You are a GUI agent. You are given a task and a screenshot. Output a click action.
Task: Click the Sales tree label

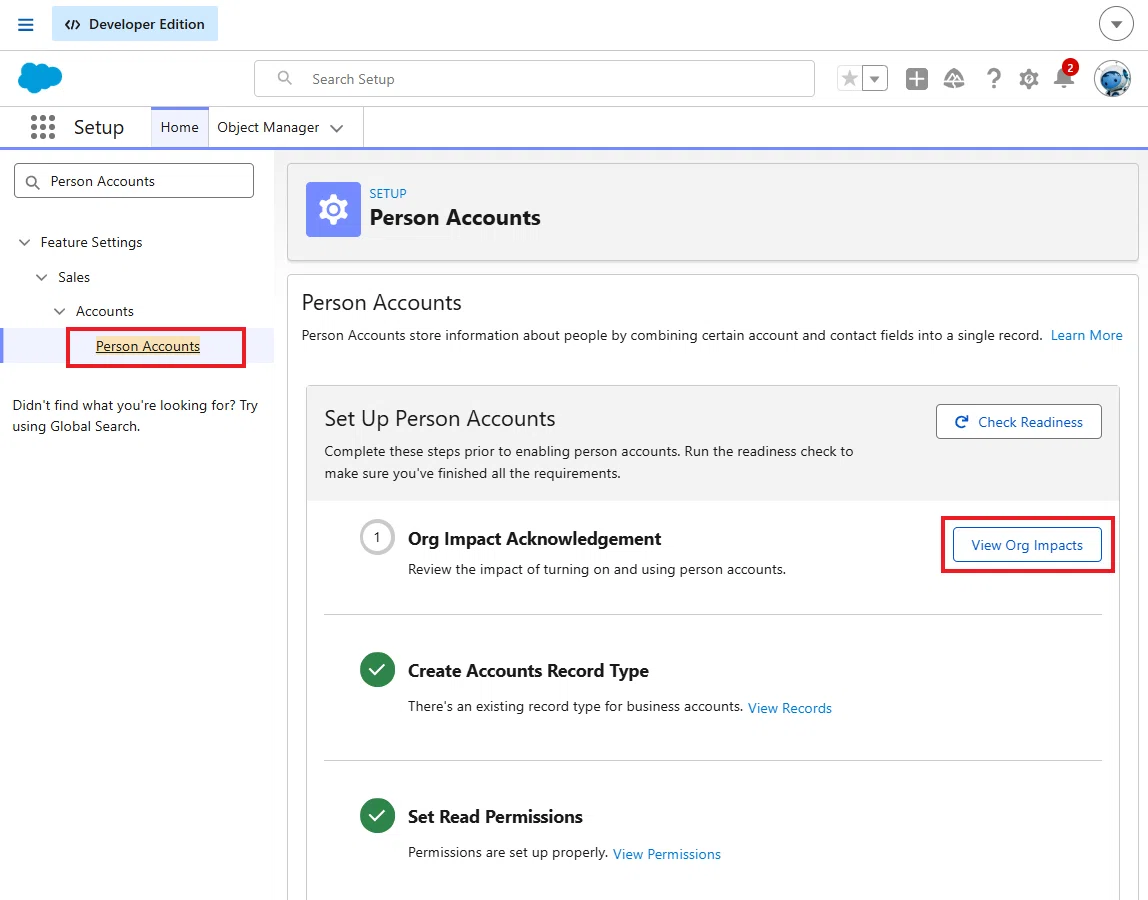[x=74, y=277]
